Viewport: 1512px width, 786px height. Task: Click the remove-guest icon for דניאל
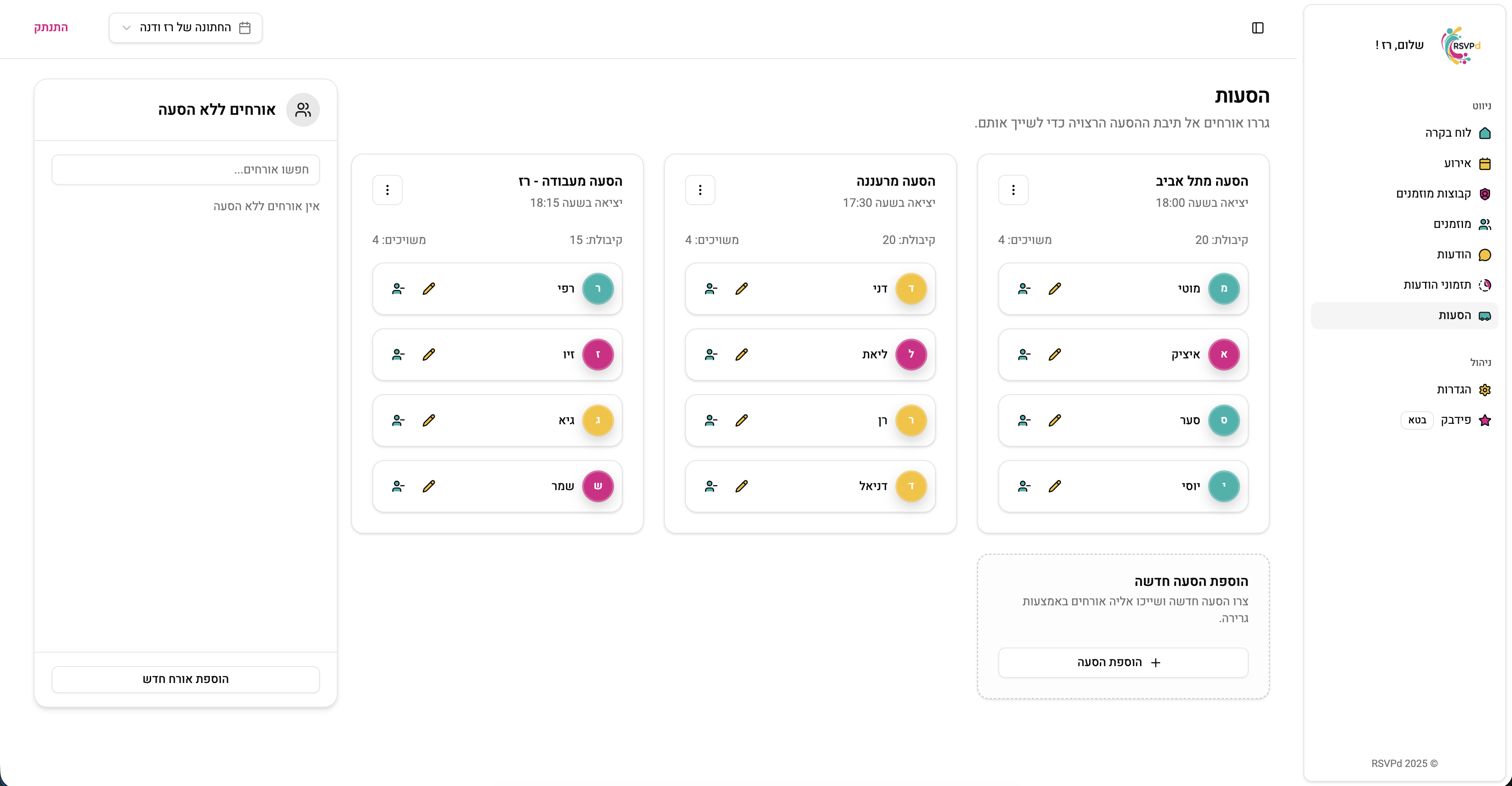click(x=711, y=486)
